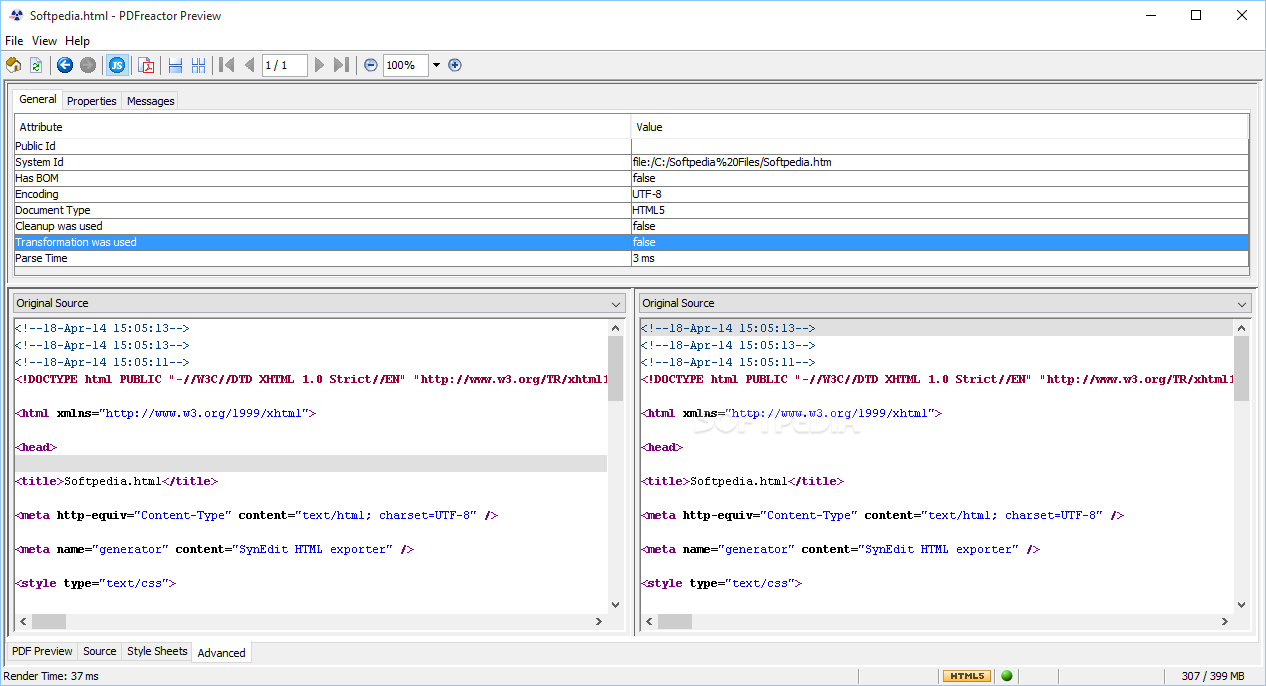Switch to the Messages tab
1266x686 pixels.
151,101
